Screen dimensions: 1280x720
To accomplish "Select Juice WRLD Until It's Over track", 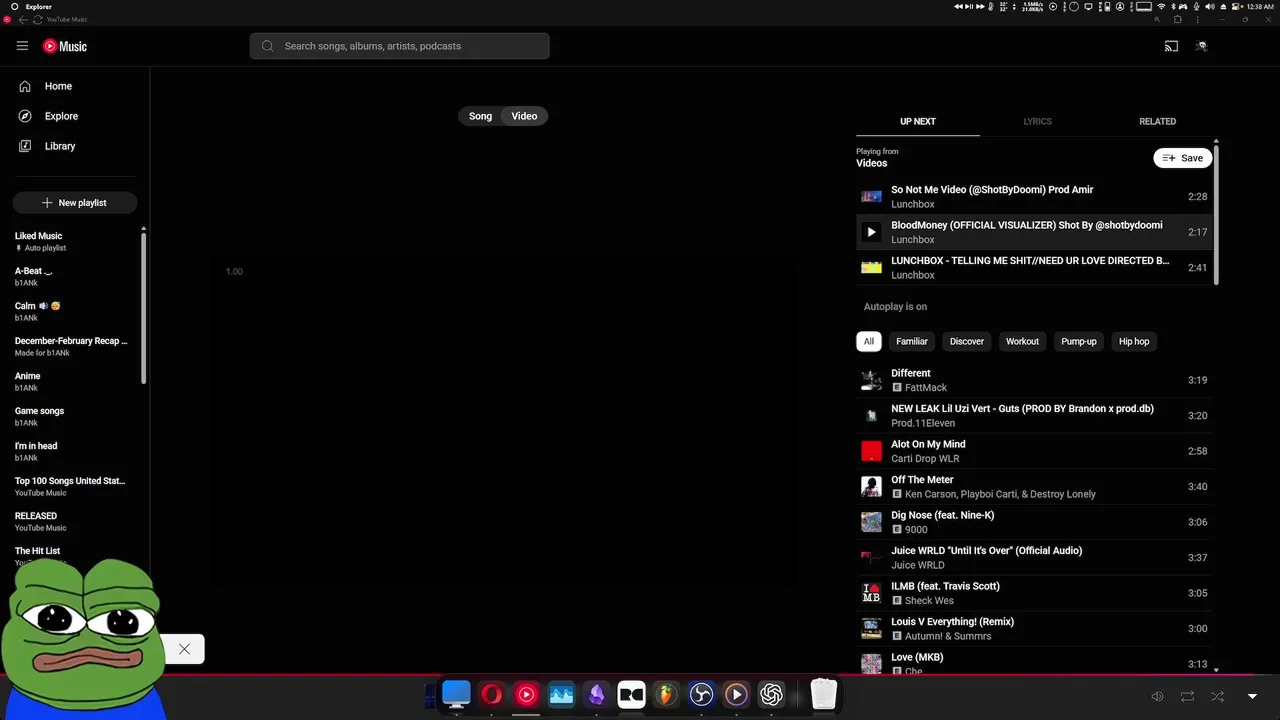I will (1034, 558).
